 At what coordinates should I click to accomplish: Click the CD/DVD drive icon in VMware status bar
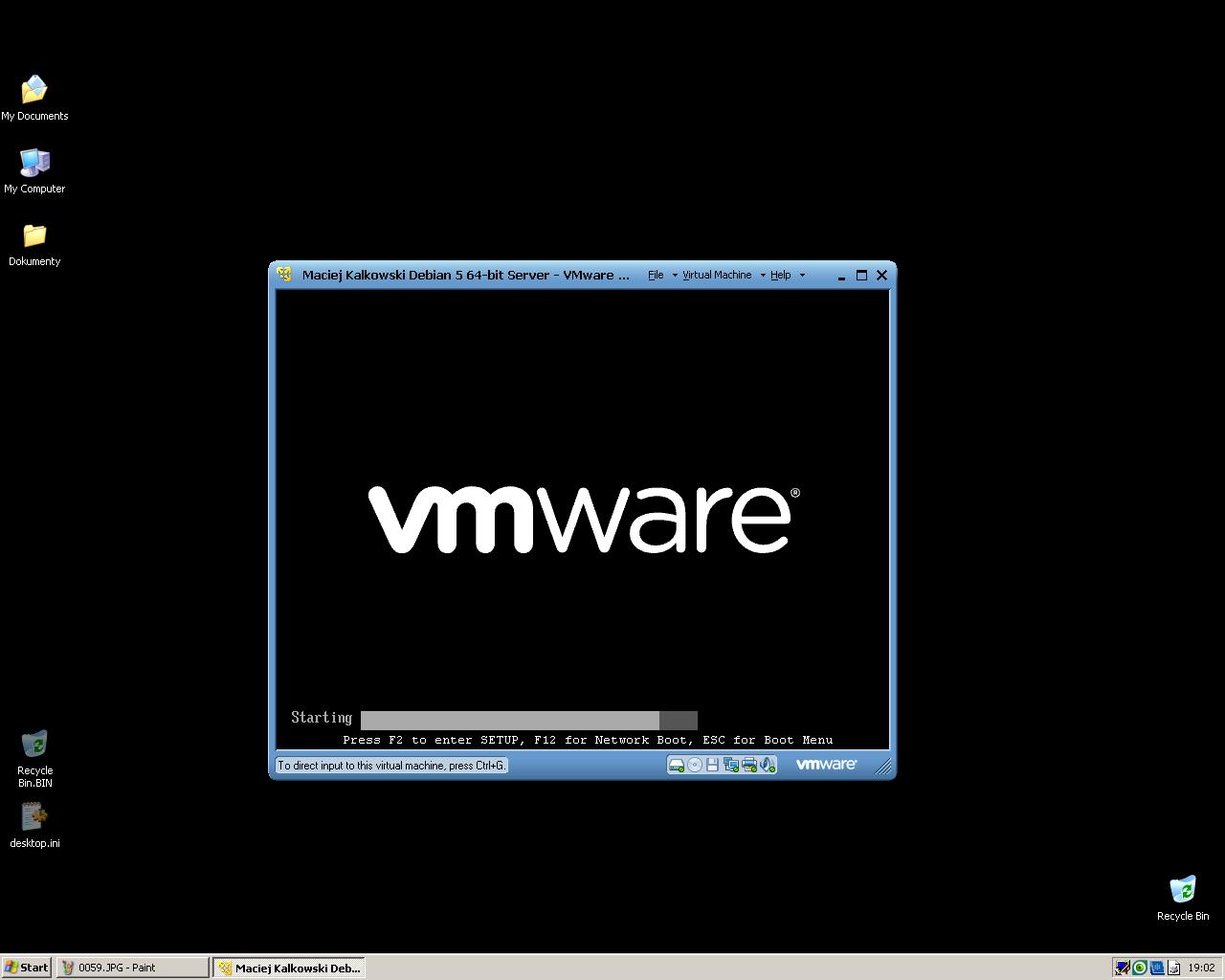point(695,765)
